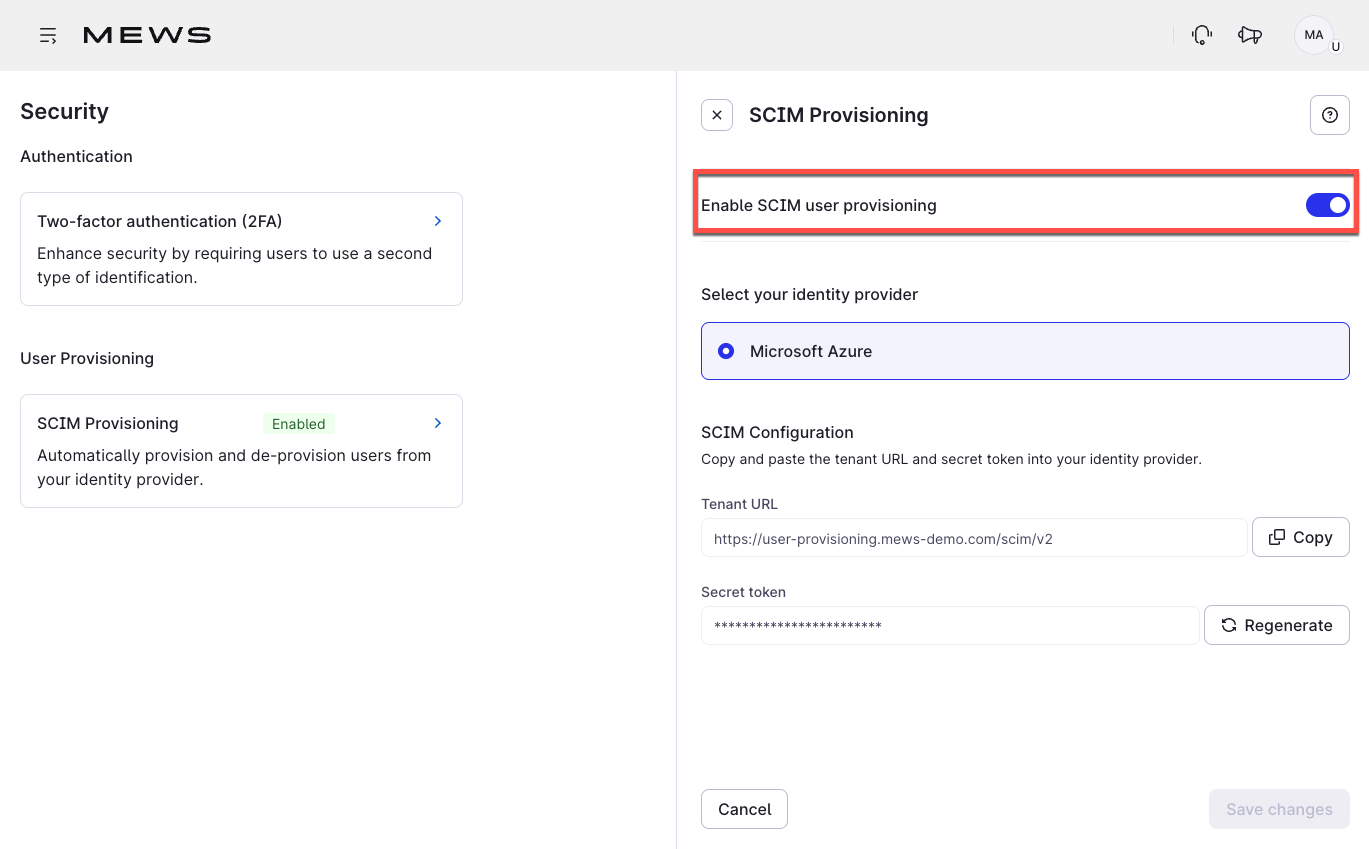Open the MA user profile avatar
The width and height of the screenshot is (1369, 849).
(x=1313, y=34)
